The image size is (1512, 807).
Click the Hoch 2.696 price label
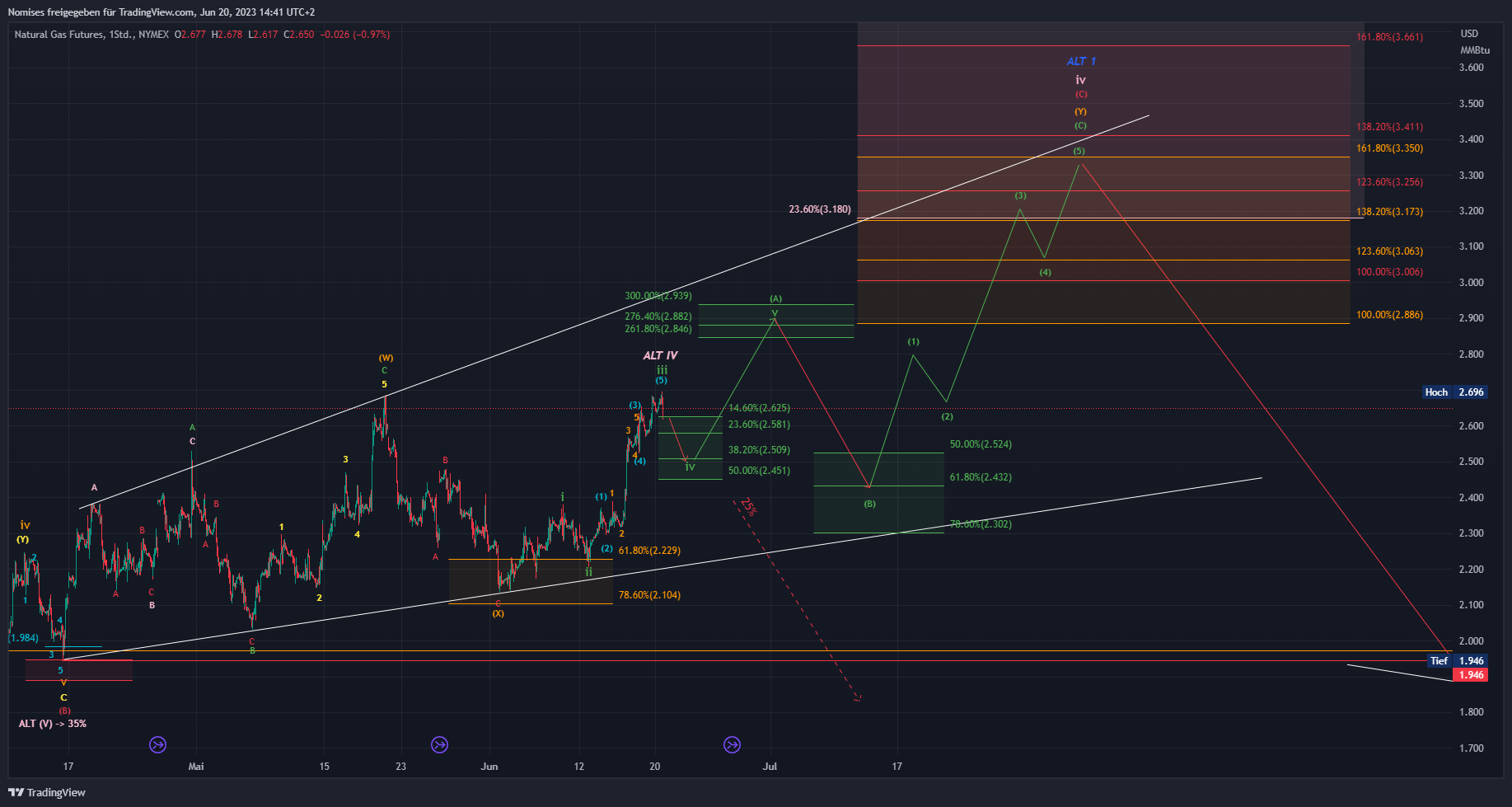(1454, 392)
